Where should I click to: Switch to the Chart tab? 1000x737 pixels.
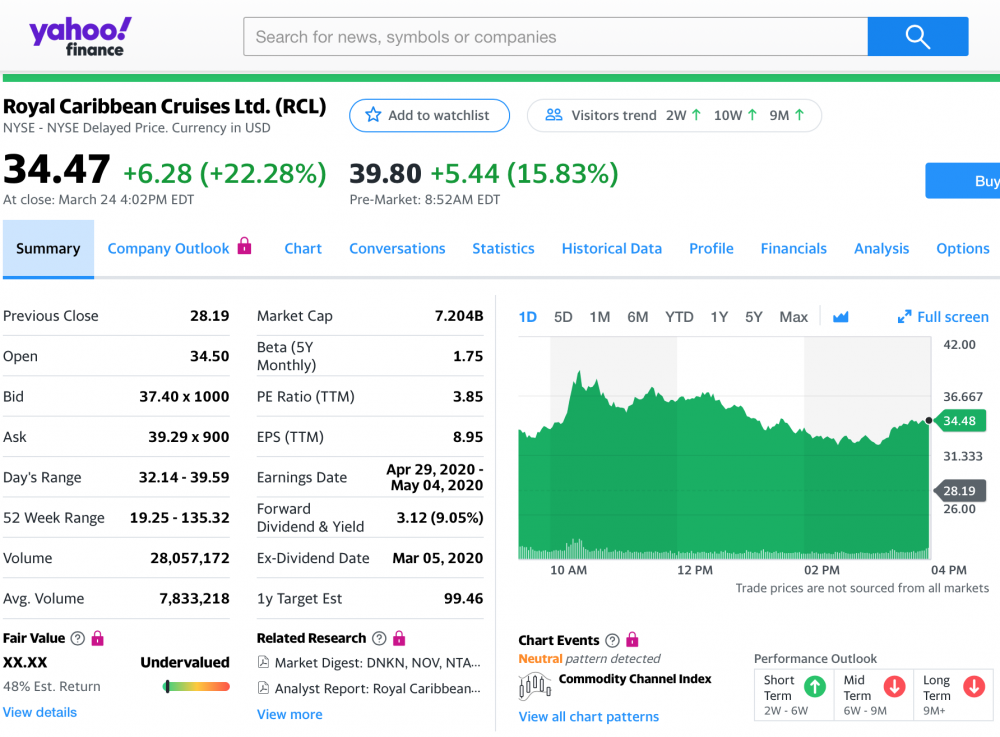click(x=303, y=249)
